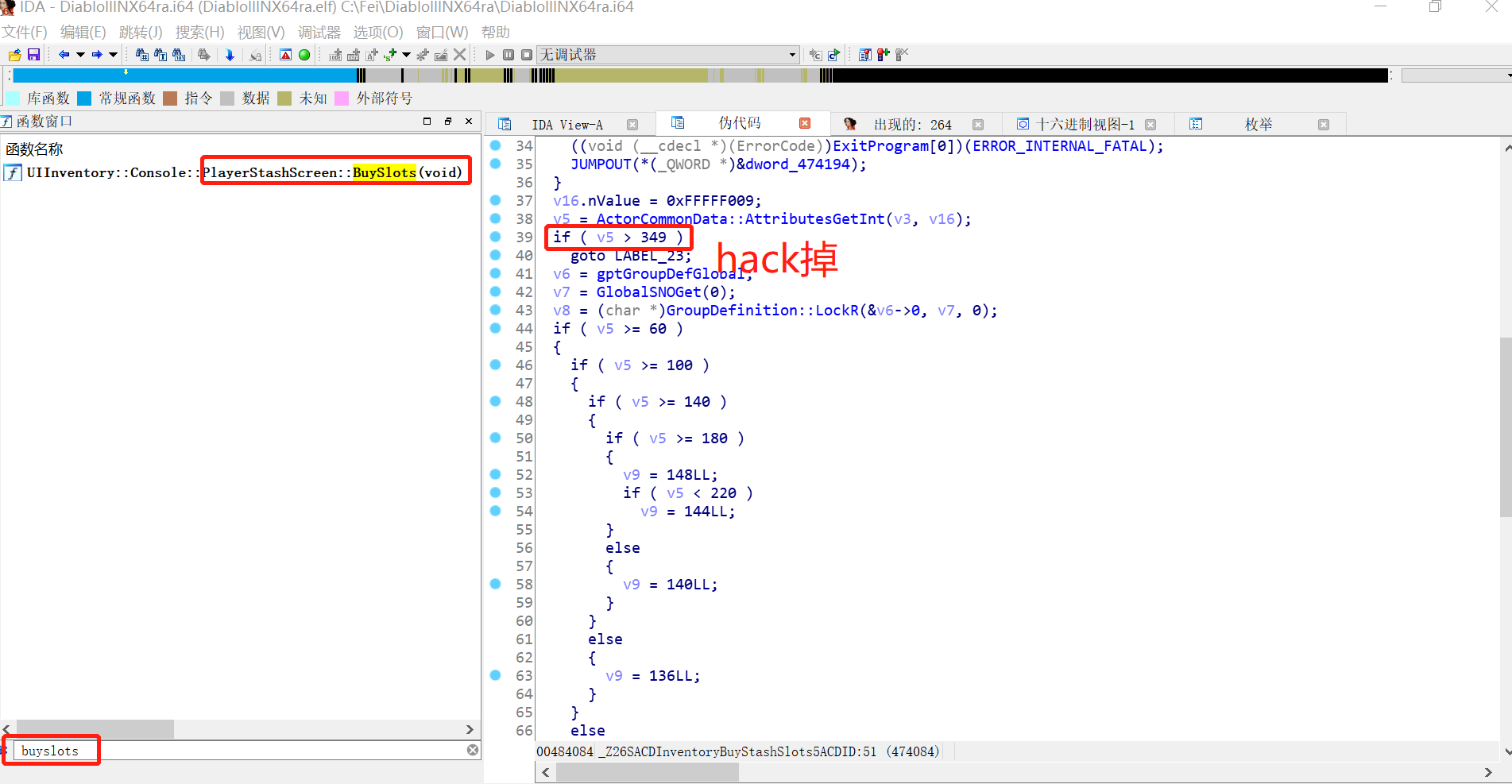Close the 十六进制视图-1 tab
This screenshot has width=1512, height=784.
pyautogui.click(x=1150, y=125)
